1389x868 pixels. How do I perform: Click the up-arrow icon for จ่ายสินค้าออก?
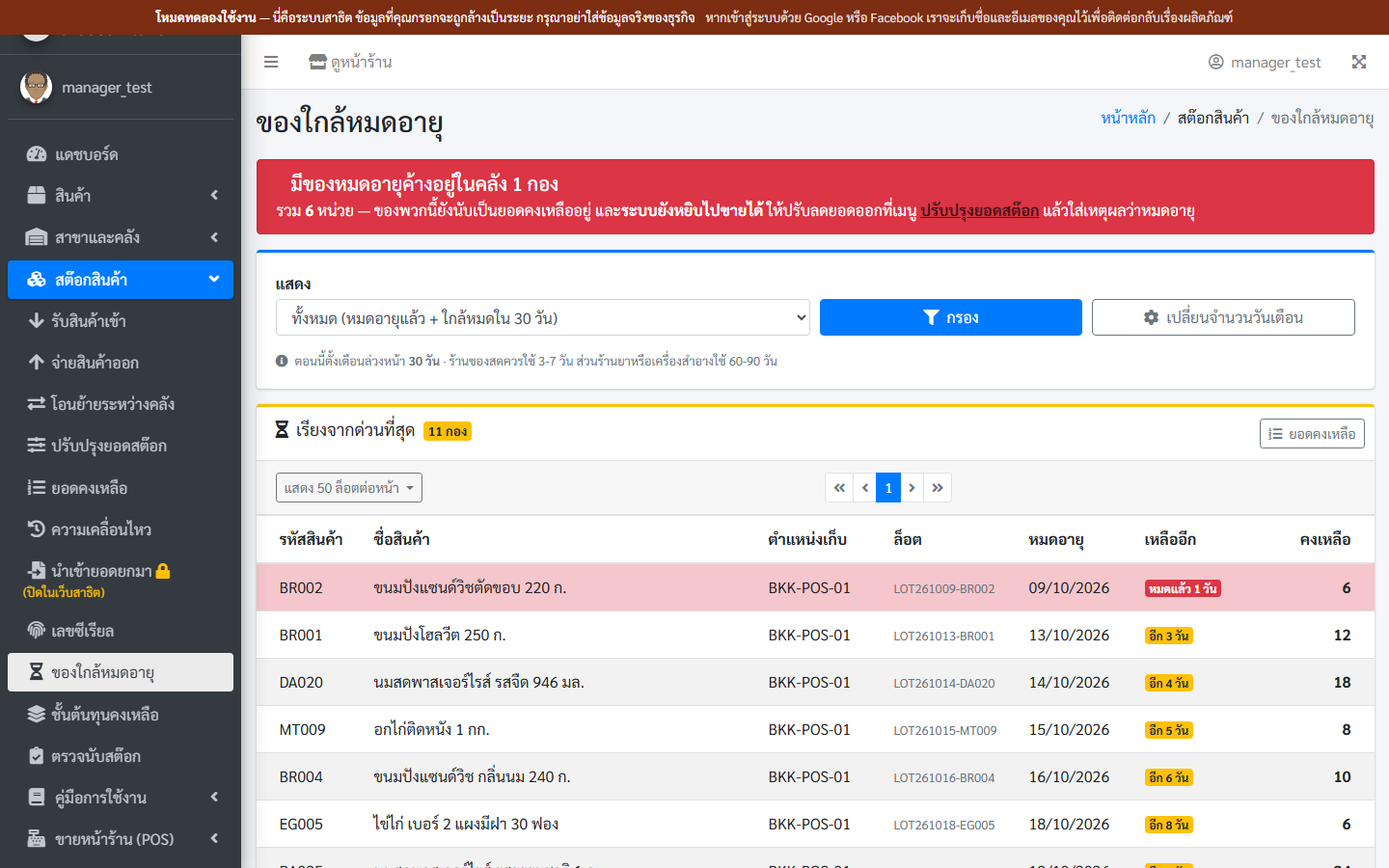pos(37,362)
